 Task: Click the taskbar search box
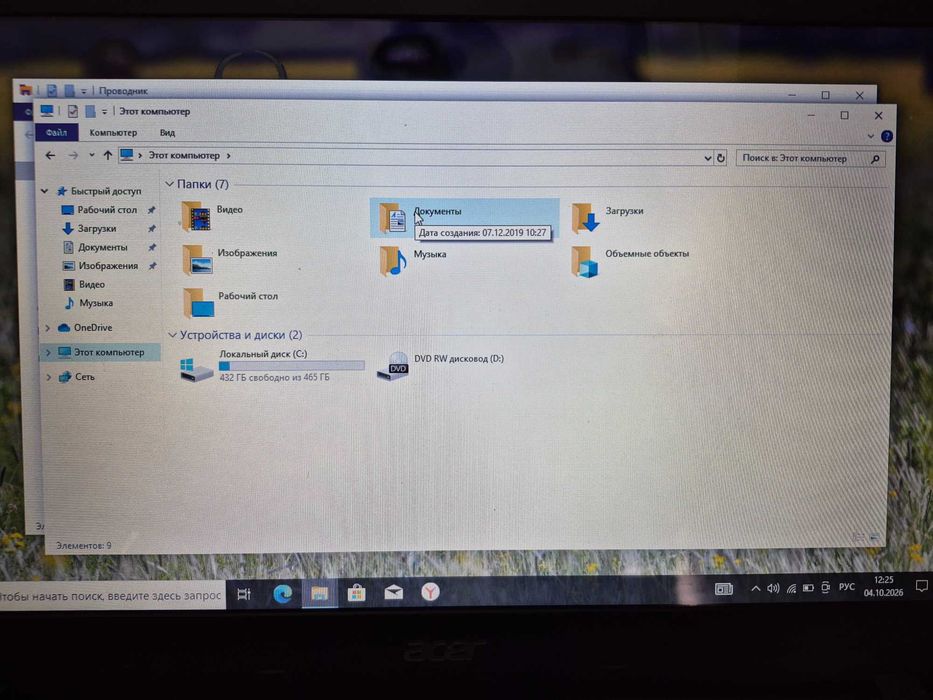pyautogui.click(x=112, y=595)
